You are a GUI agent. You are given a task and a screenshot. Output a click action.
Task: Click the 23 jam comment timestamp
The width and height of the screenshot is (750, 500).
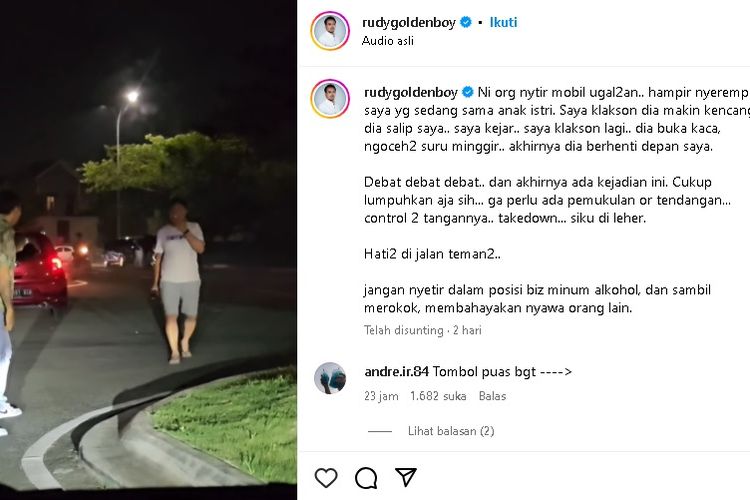(381, 396)
